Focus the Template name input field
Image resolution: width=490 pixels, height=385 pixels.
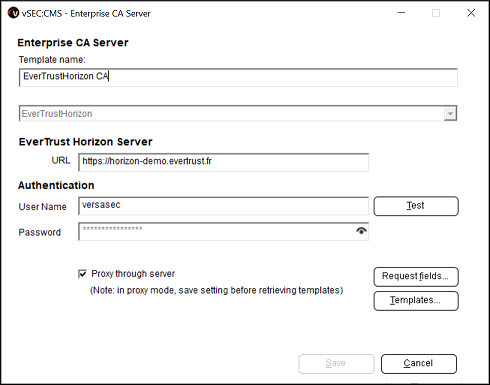point(238,78)
